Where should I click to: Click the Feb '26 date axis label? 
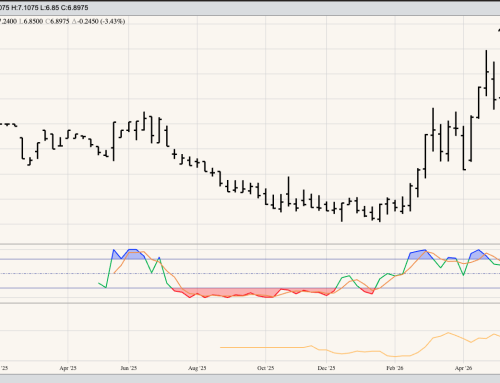click(395, 368)
